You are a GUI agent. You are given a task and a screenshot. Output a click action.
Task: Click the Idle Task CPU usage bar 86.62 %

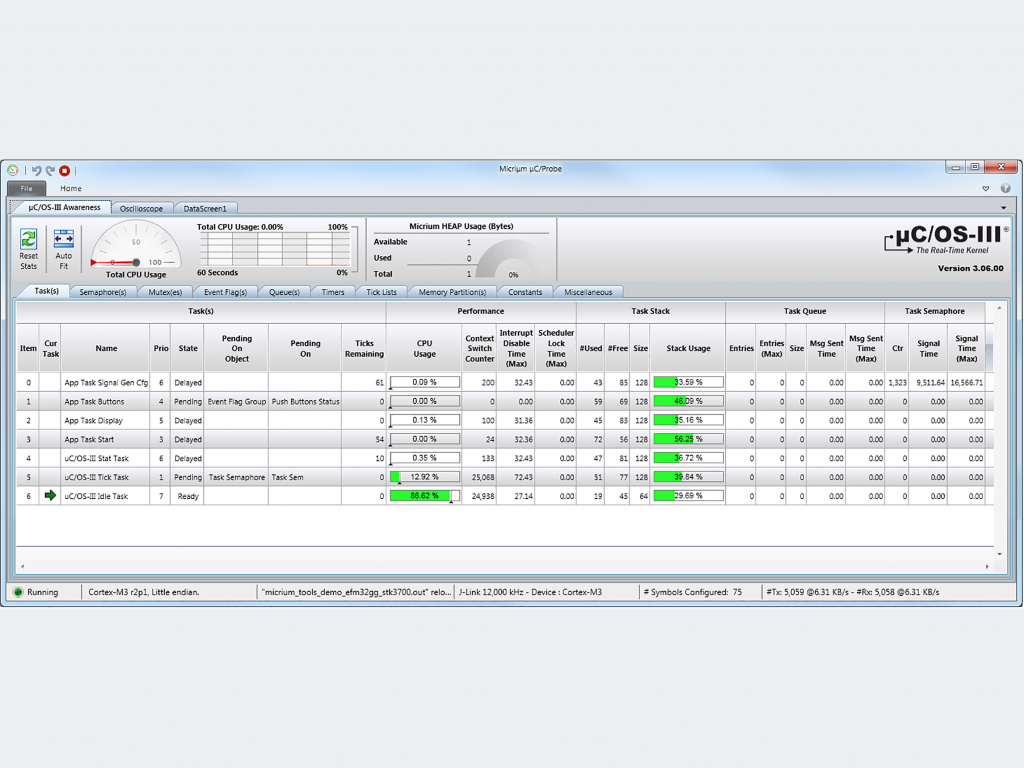coord(424,496)
